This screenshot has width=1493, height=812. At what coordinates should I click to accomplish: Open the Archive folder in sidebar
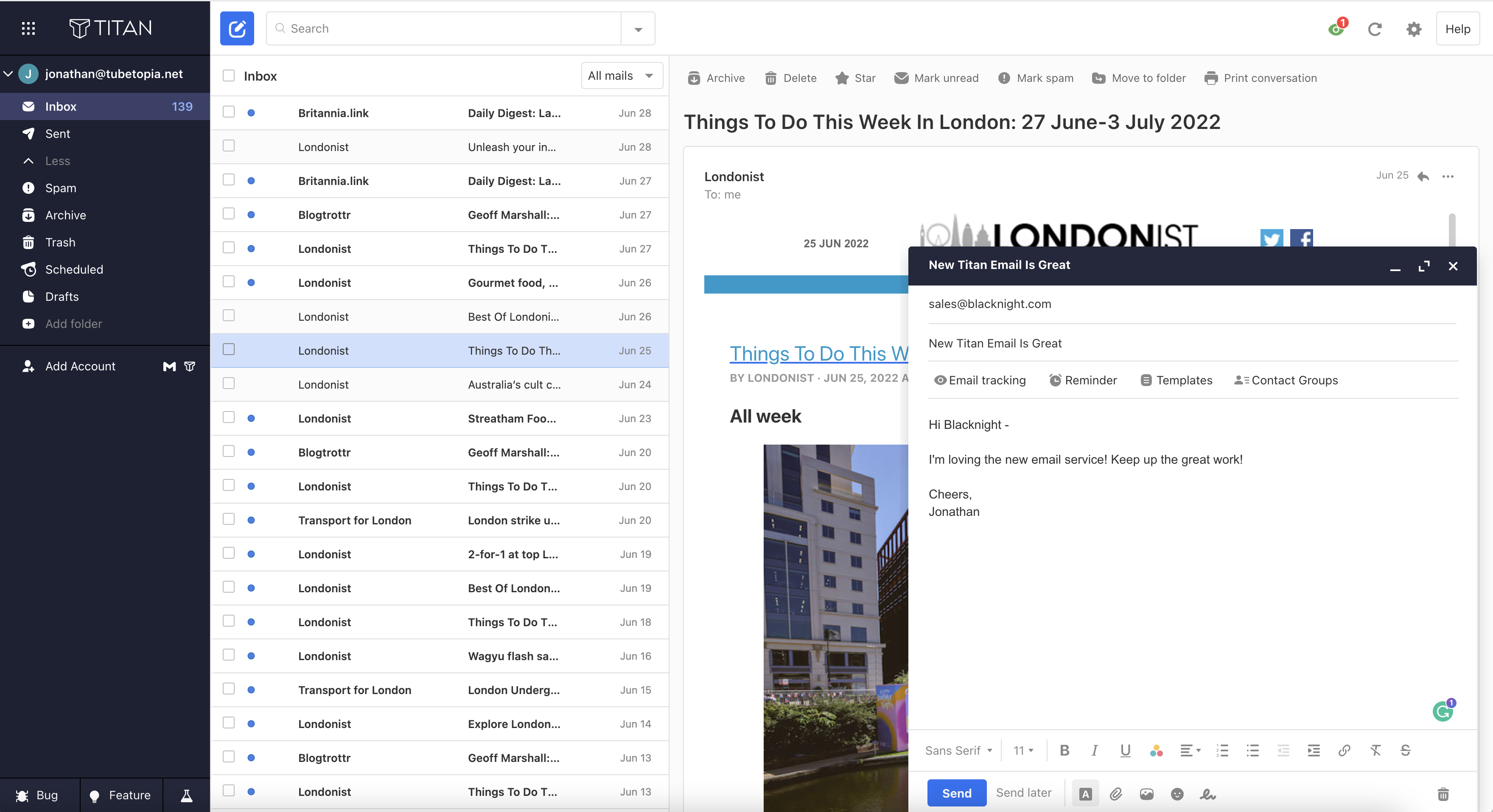pos(105,216)
